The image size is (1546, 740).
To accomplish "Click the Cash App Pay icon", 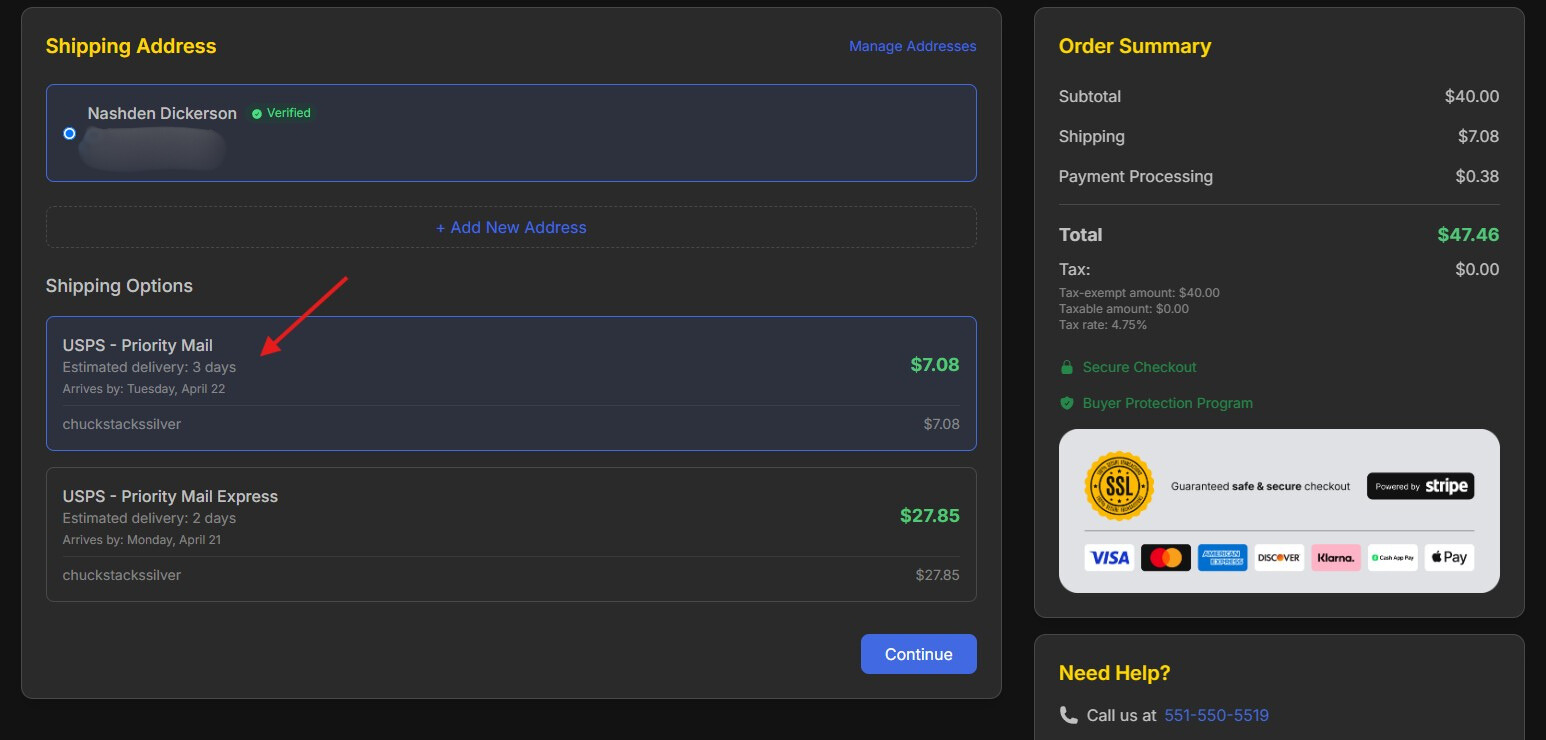I will point(1393,558).
